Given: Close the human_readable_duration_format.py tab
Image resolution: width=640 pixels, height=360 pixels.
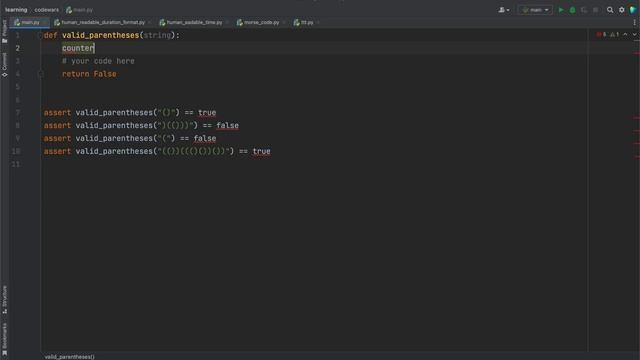Looking at the screenshot, I should coord(149,22).
